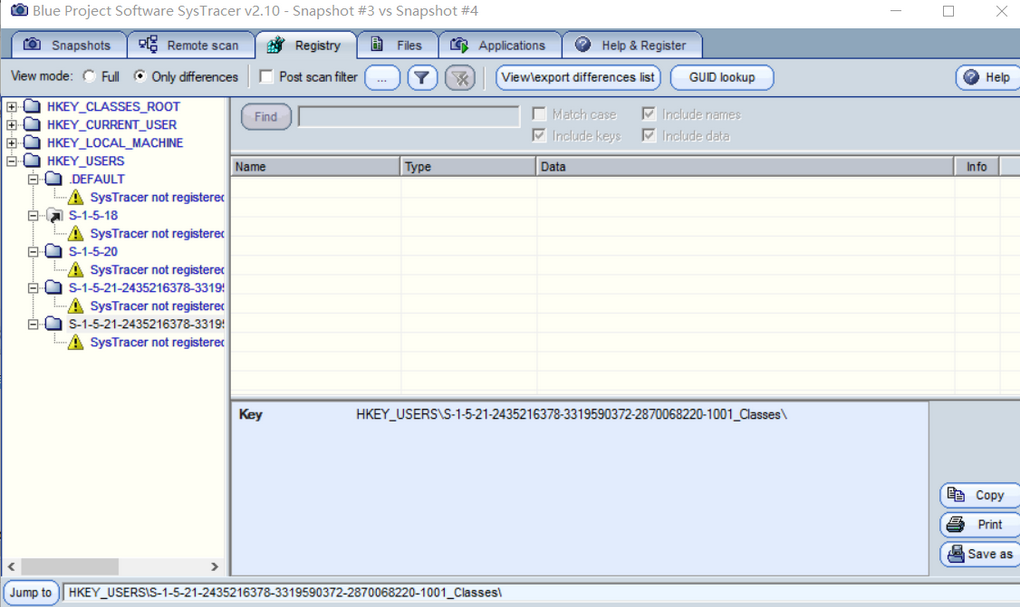
Task: Click the tree horizontal scrollbar thumb
Action: coord(70,567)
